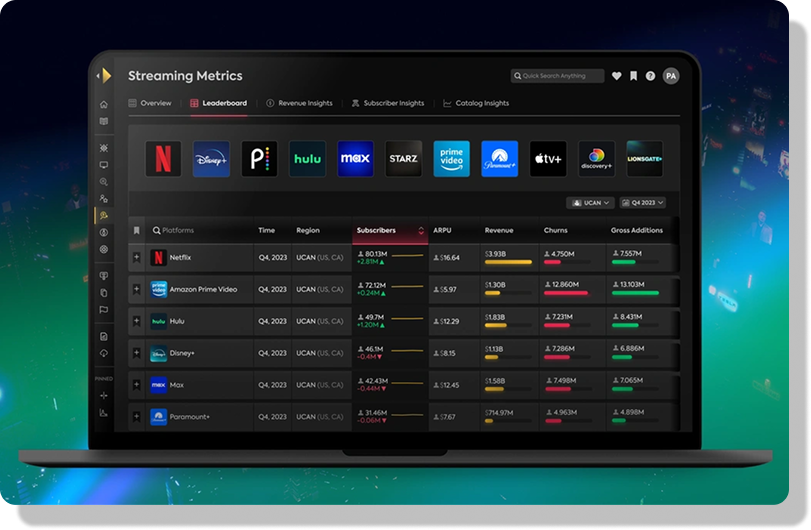Select the Hulu platform tile
This screenshot has height=530, width=811.
tap(307, 159)
